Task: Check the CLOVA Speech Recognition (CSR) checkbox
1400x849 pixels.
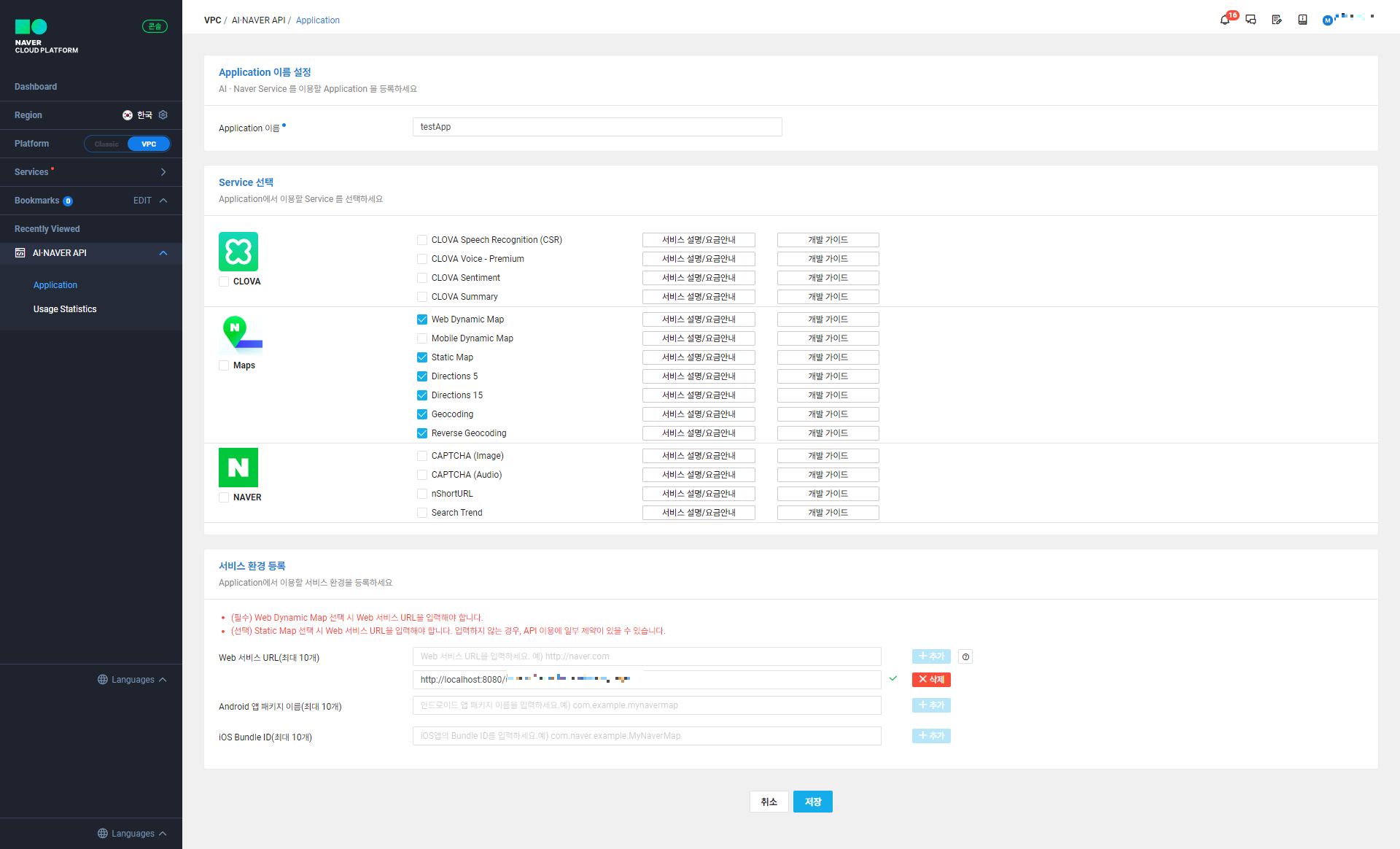Action: click(x=422, y=240)
